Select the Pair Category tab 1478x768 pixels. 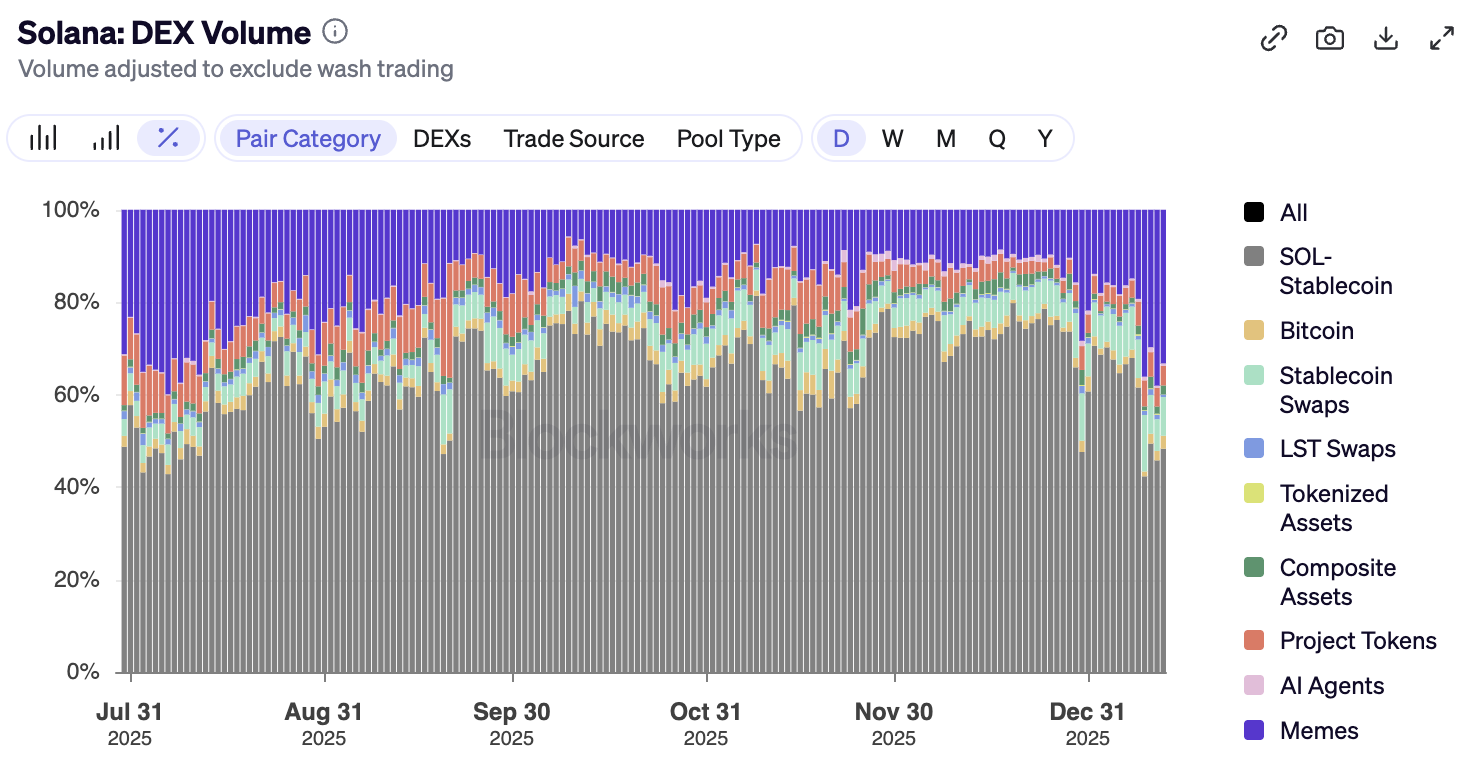[308, 139]
